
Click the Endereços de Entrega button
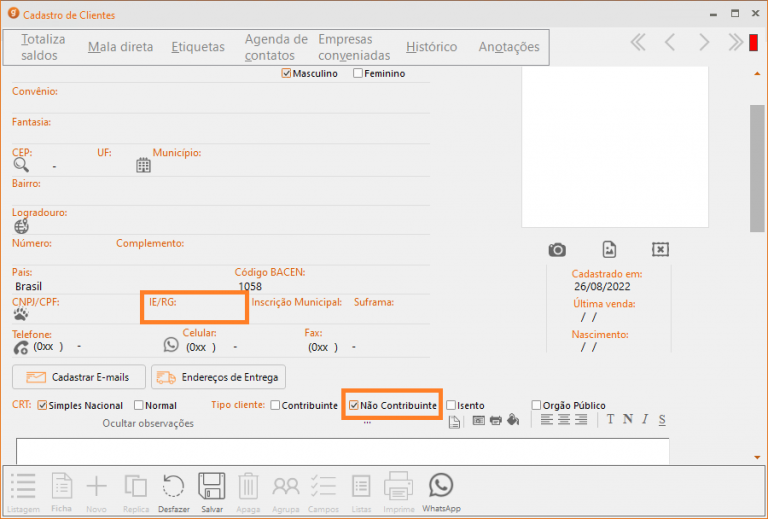[218, 377]
